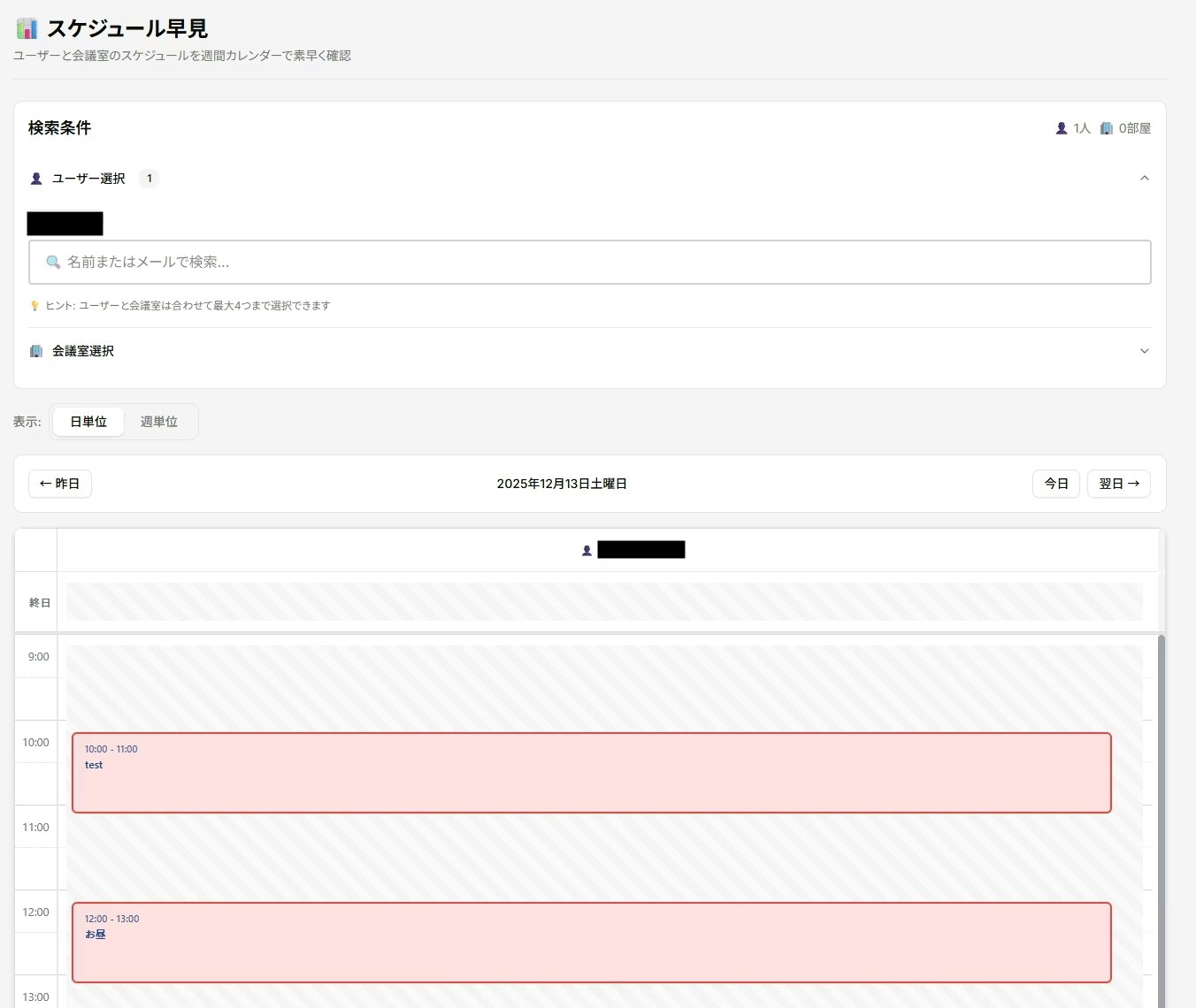Click the book icon next to 0部屋 counter
Viewport: 1196px width, 1008px height.
1106,128
